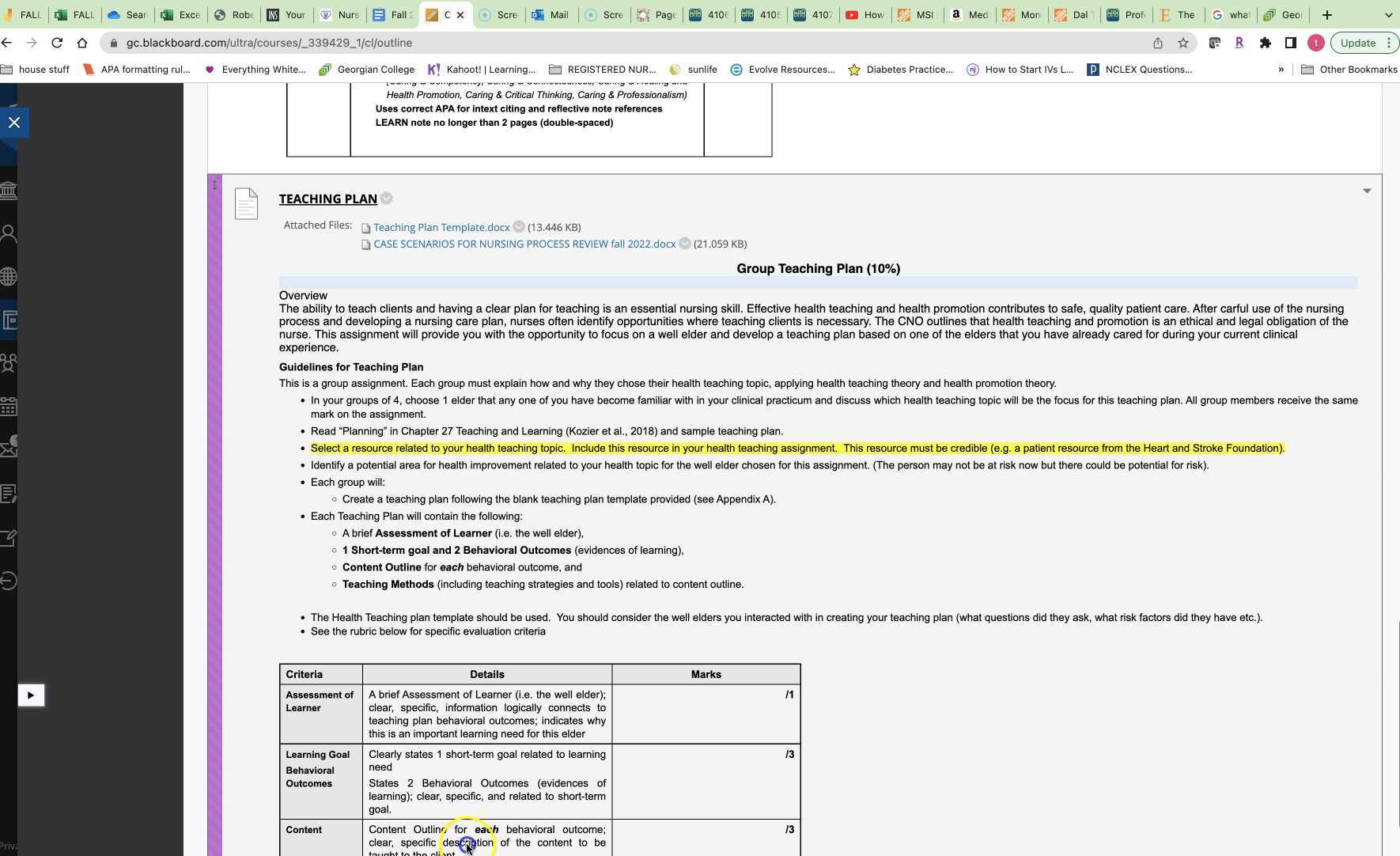Sign out using the sidebar arrow icon
1400x856 pixels.
(x=9, y=580)
